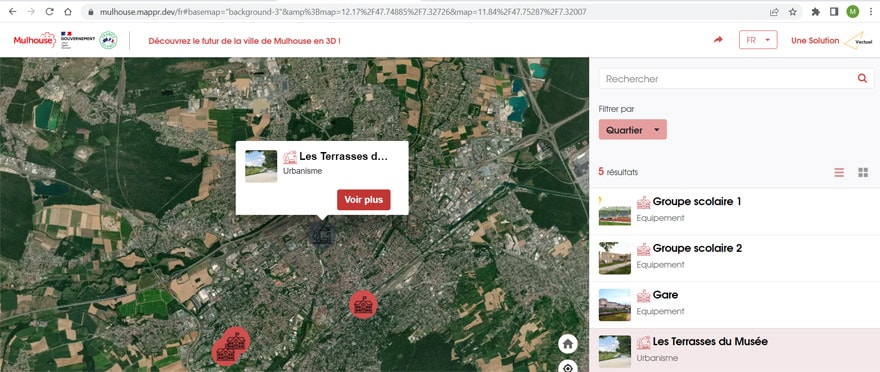The height and width of the screenshot is (372, 880).
Task: Click the popup thumbnail image
Action: [261, 166]
